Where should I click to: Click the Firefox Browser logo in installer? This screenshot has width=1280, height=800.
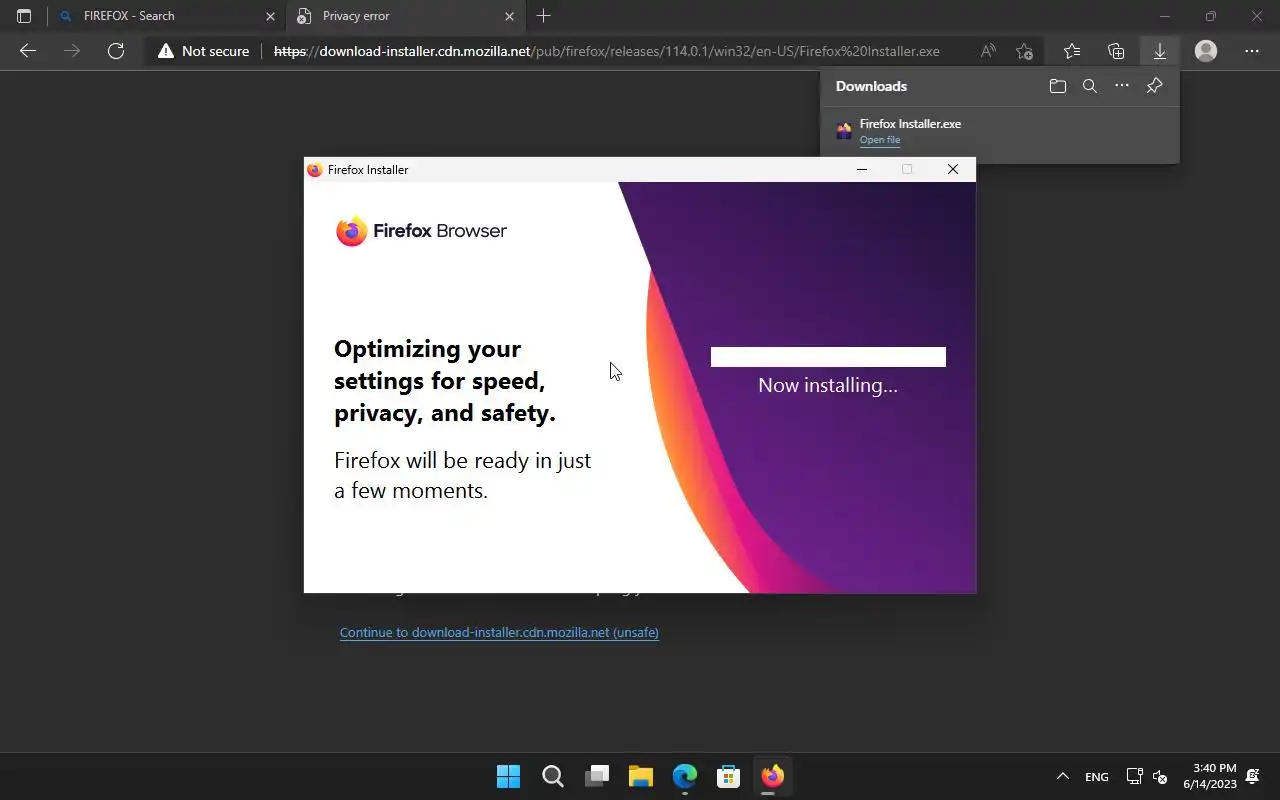(x=421, y=231)
